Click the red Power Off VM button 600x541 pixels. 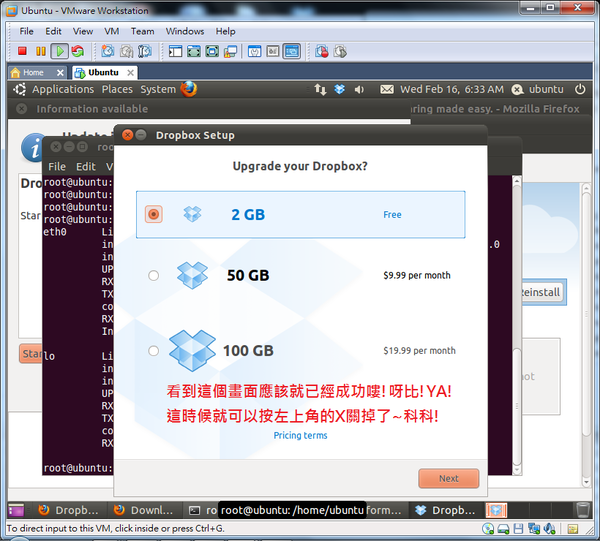tap(22, 51)
